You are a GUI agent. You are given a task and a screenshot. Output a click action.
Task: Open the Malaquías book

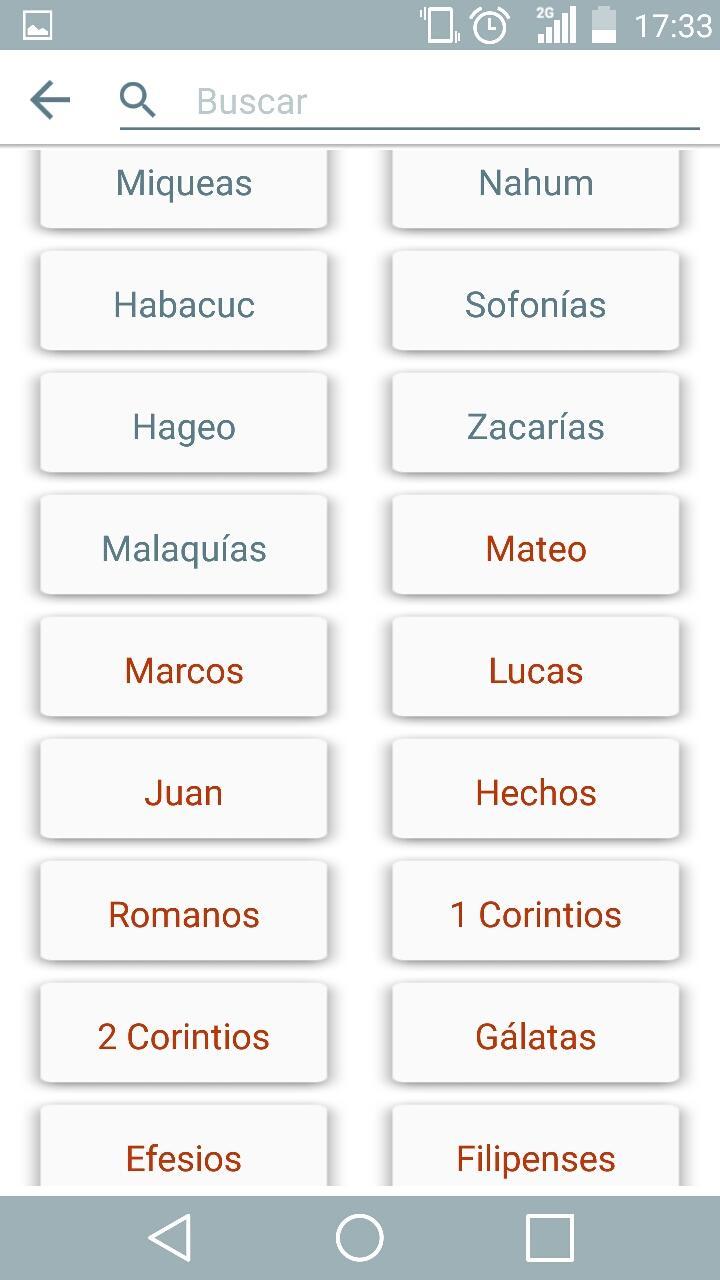[184, 548]
